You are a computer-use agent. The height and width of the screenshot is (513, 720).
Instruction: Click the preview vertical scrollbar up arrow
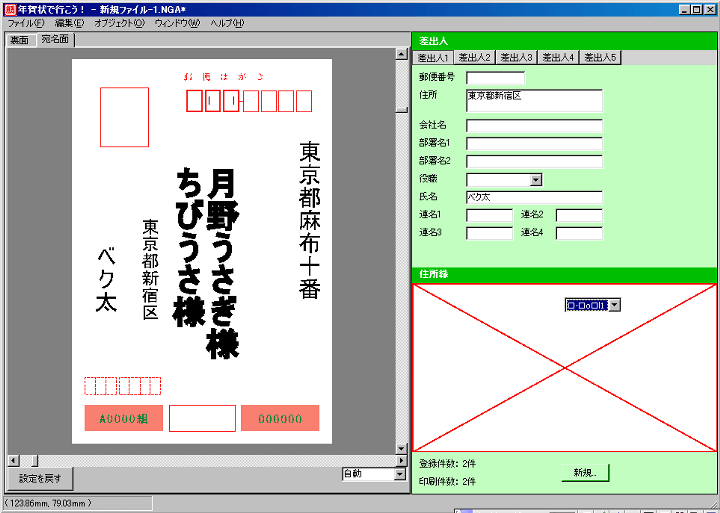point(402,54)
